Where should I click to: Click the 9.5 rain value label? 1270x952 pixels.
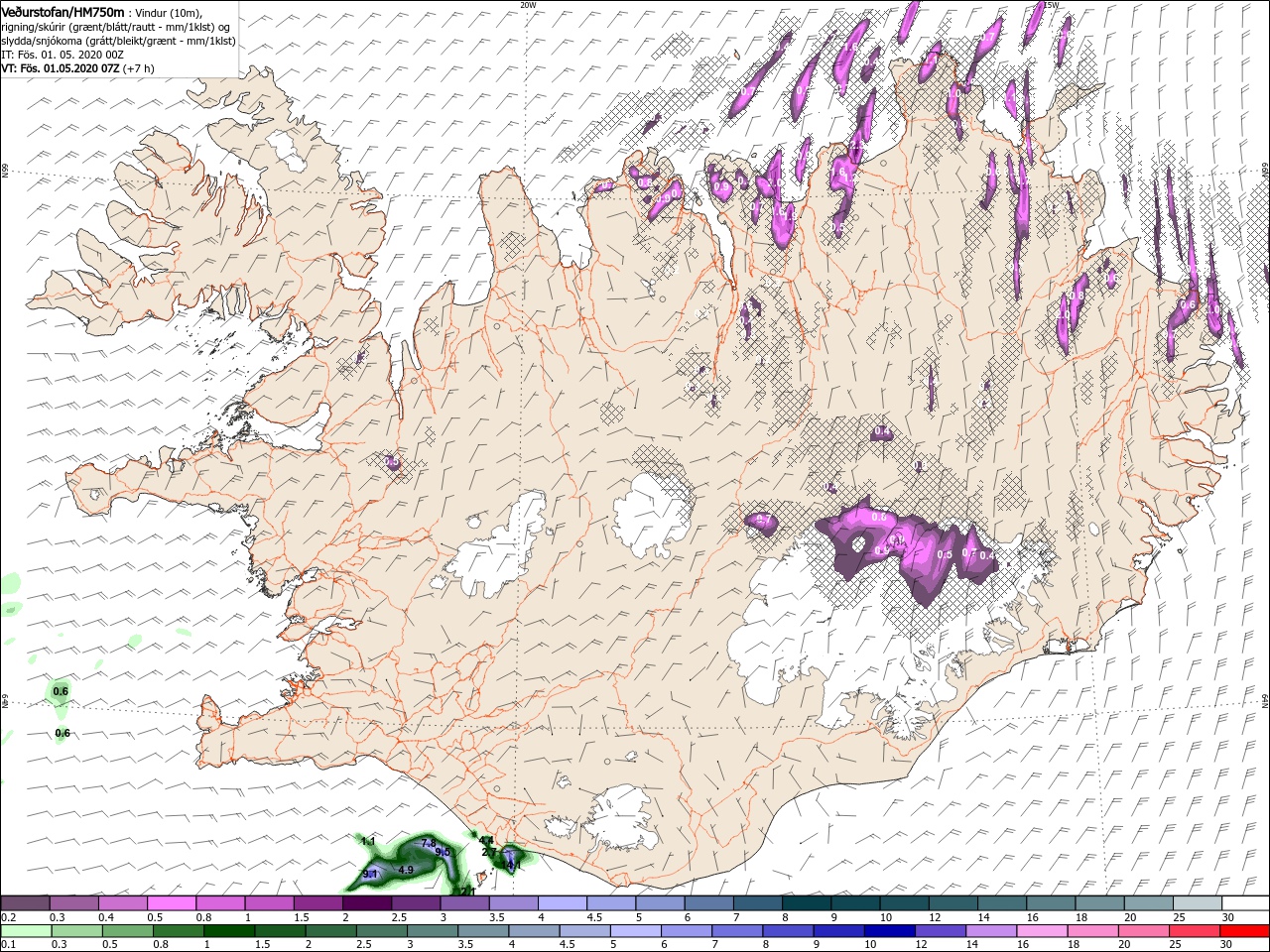[443, 852]
